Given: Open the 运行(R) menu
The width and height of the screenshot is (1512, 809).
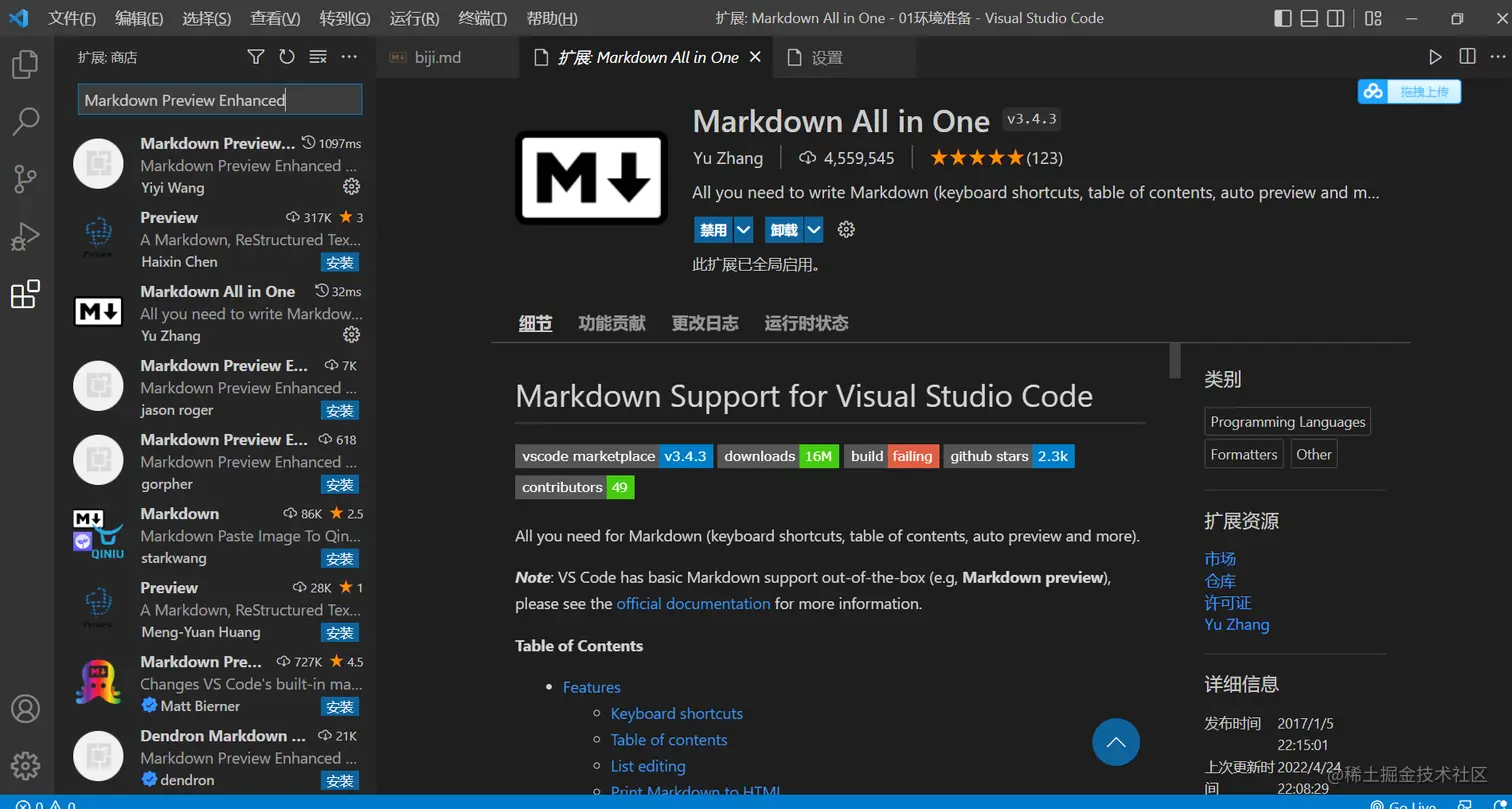Looking at the screenshot, I should coord(414,18).
